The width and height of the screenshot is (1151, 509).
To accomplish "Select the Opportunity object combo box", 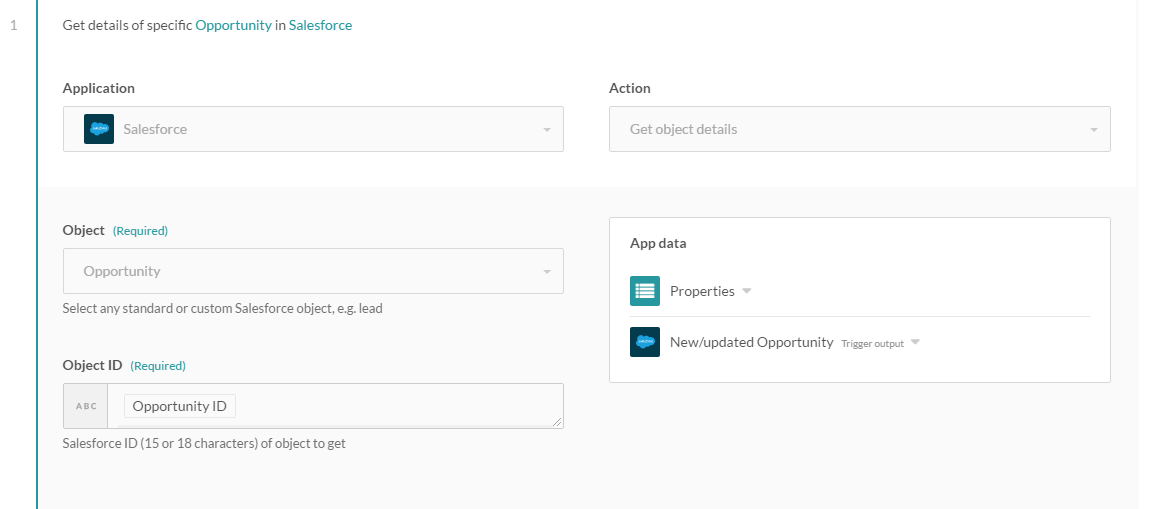I will point(313,271).
